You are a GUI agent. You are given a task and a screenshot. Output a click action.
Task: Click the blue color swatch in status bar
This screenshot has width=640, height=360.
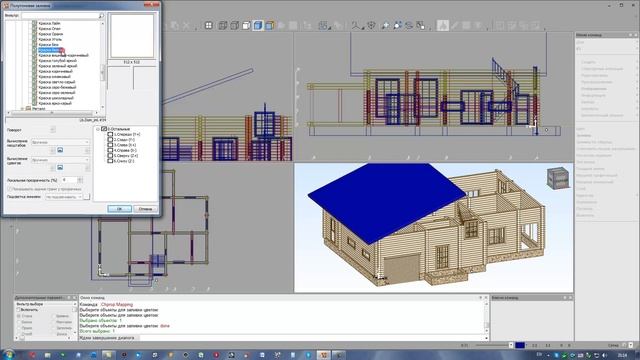[520, 345]
